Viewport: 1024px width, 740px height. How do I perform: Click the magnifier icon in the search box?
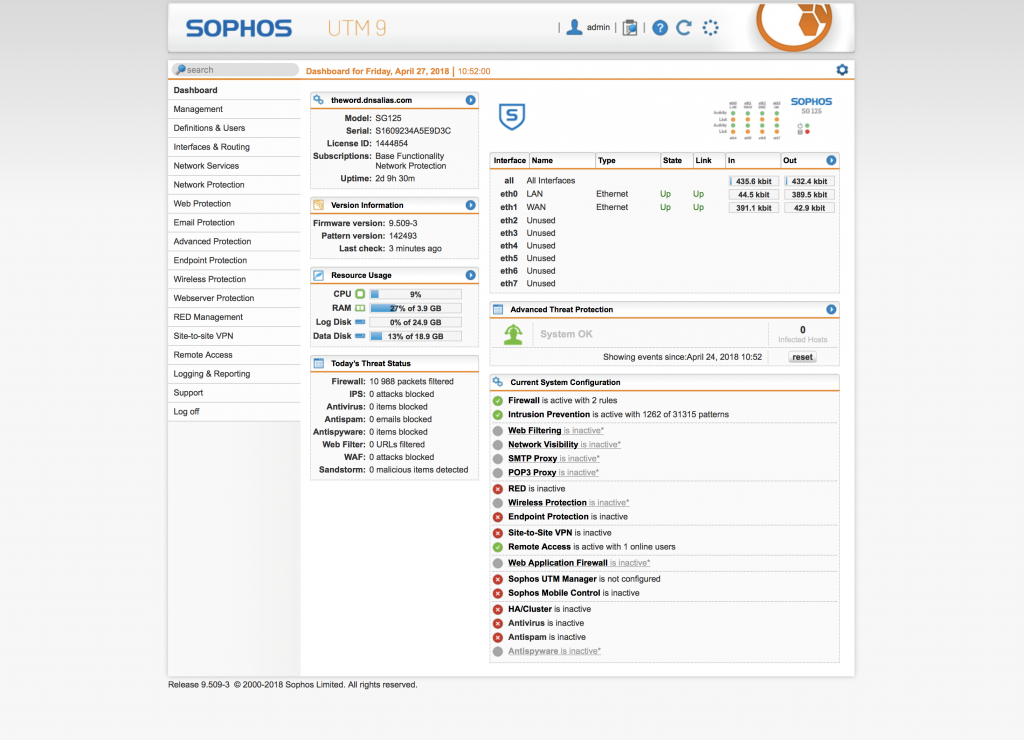coord(180,70)
